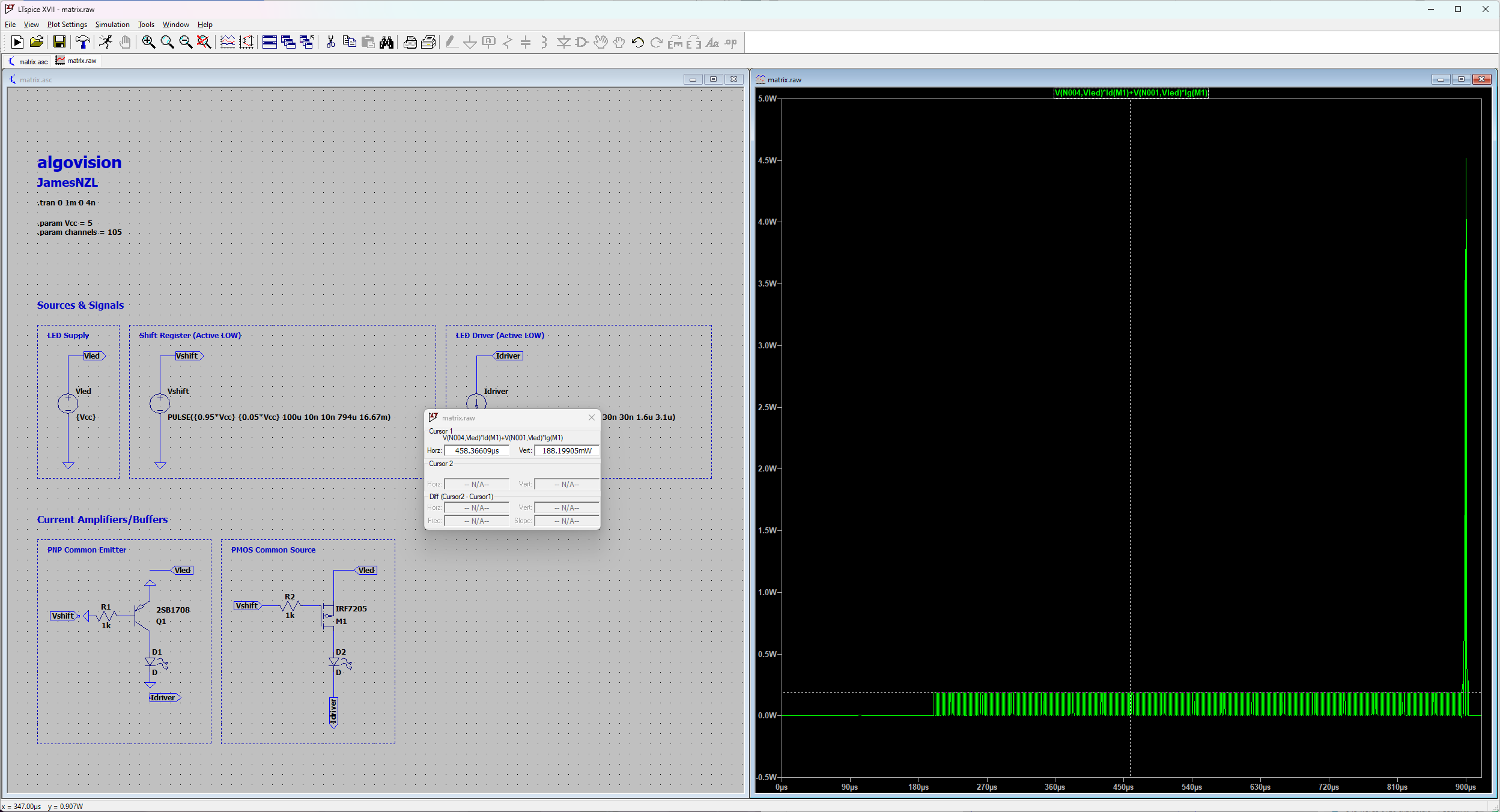Click the 2.5W label on the vertical axis
Screen dimensions: 1500x812
point(767,407)
